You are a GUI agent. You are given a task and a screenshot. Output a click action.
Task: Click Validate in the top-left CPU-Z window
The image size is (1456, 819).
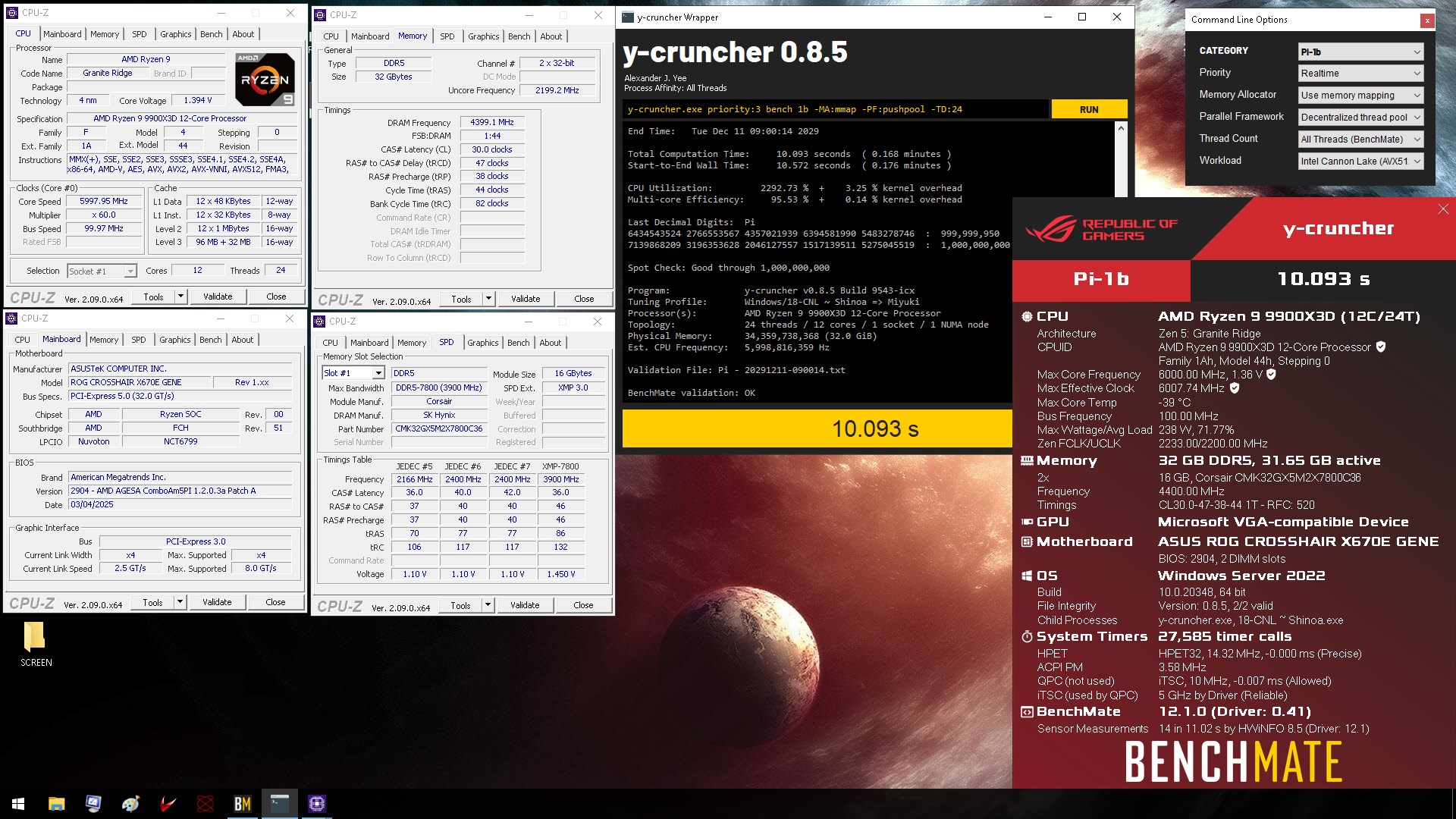(x=218, y=297)
